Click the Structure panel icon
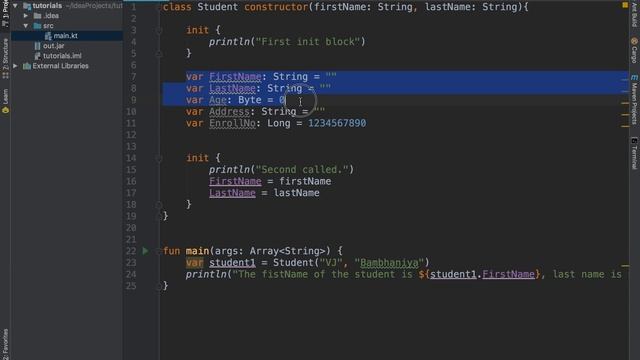640x360 pixels. click(x=5, y=75)
